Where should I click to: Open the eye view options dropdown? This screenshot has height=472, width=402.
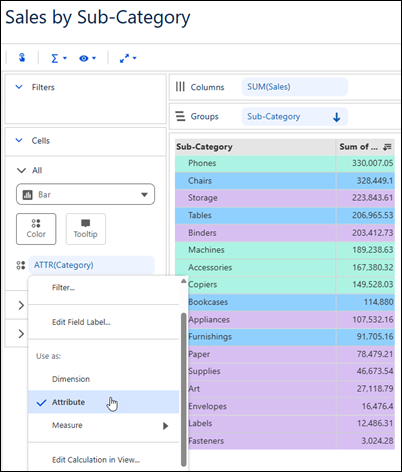tap(87, 58)
